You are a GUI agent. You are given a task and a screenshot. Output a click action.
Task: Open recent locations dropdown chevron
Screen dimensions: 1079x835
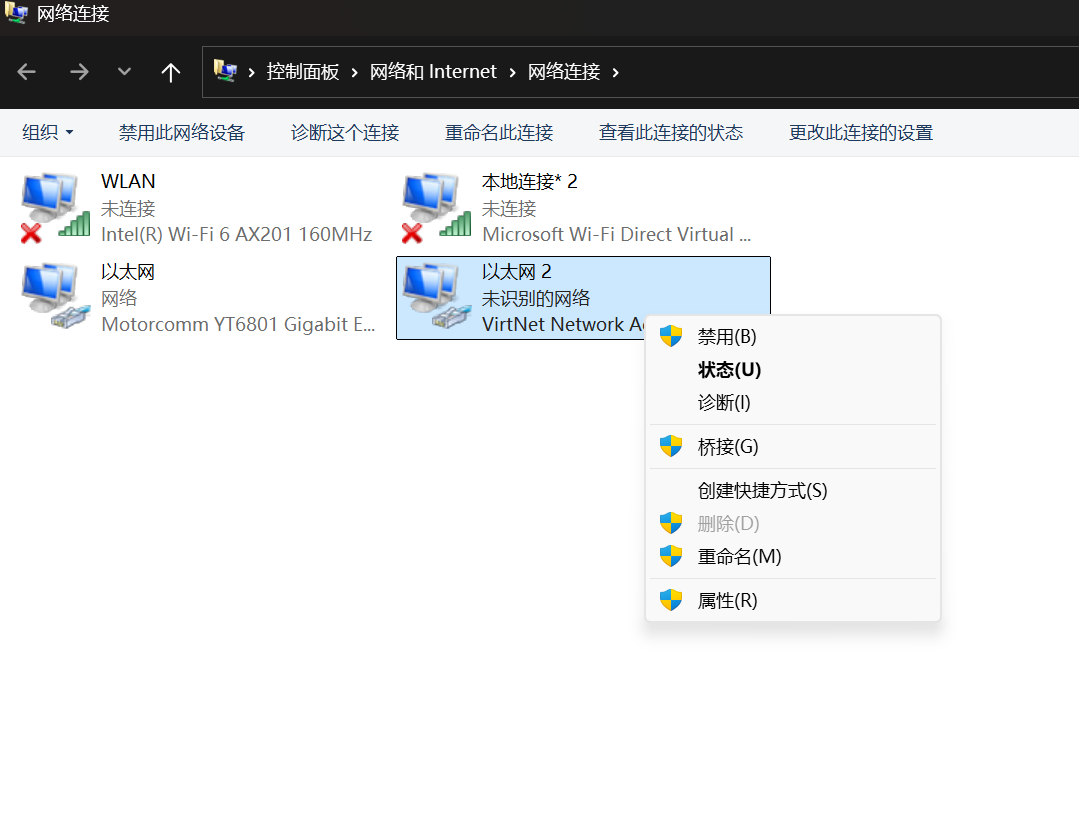tap(124, 71)
